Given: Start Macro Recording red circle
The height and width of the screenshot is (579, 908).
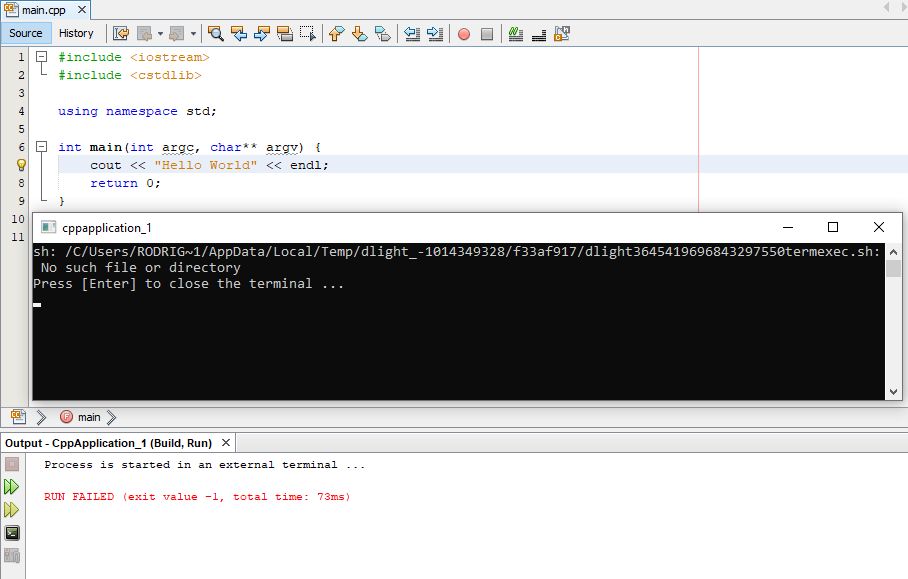Looking at the screenshot, I should (x=464, y=34).
